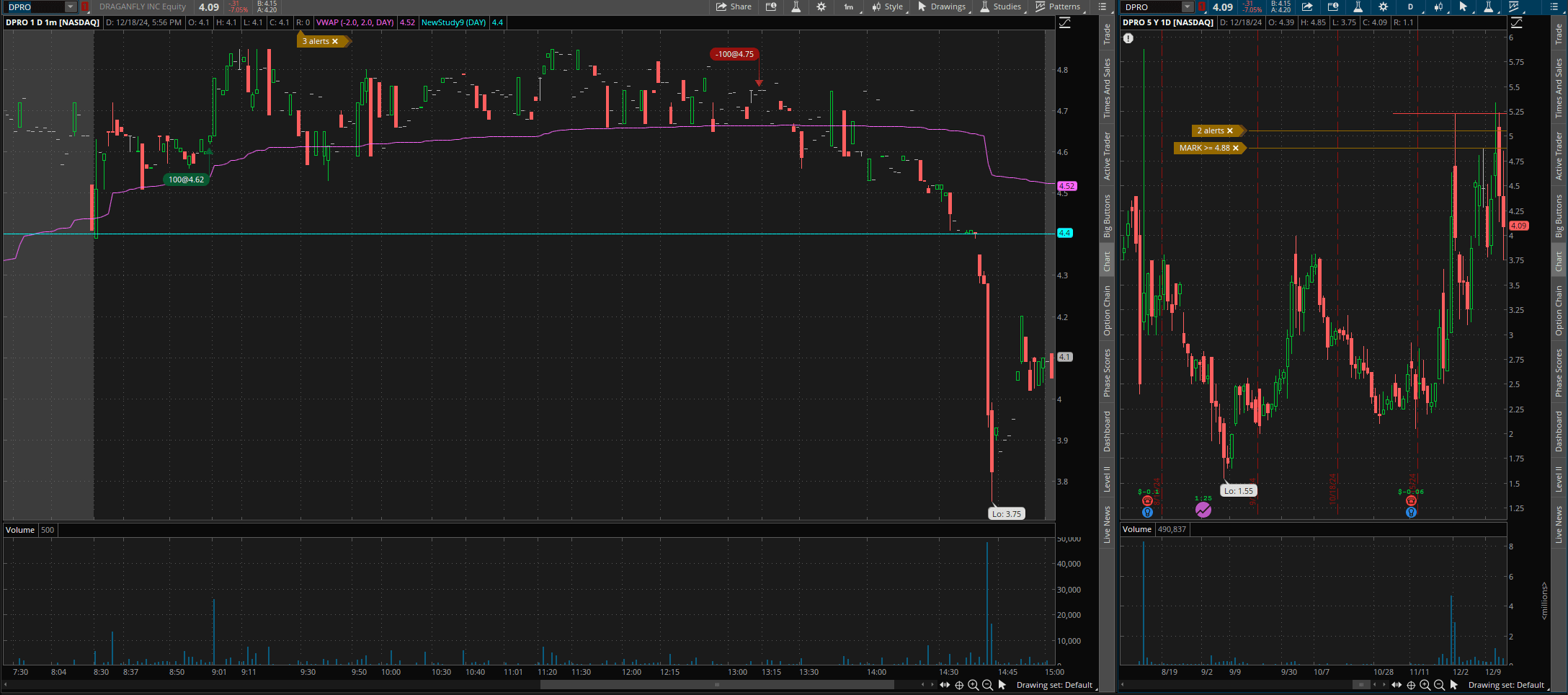
Task: Click left chart's red symbol link indicator
Action: (x=85, y=6)
